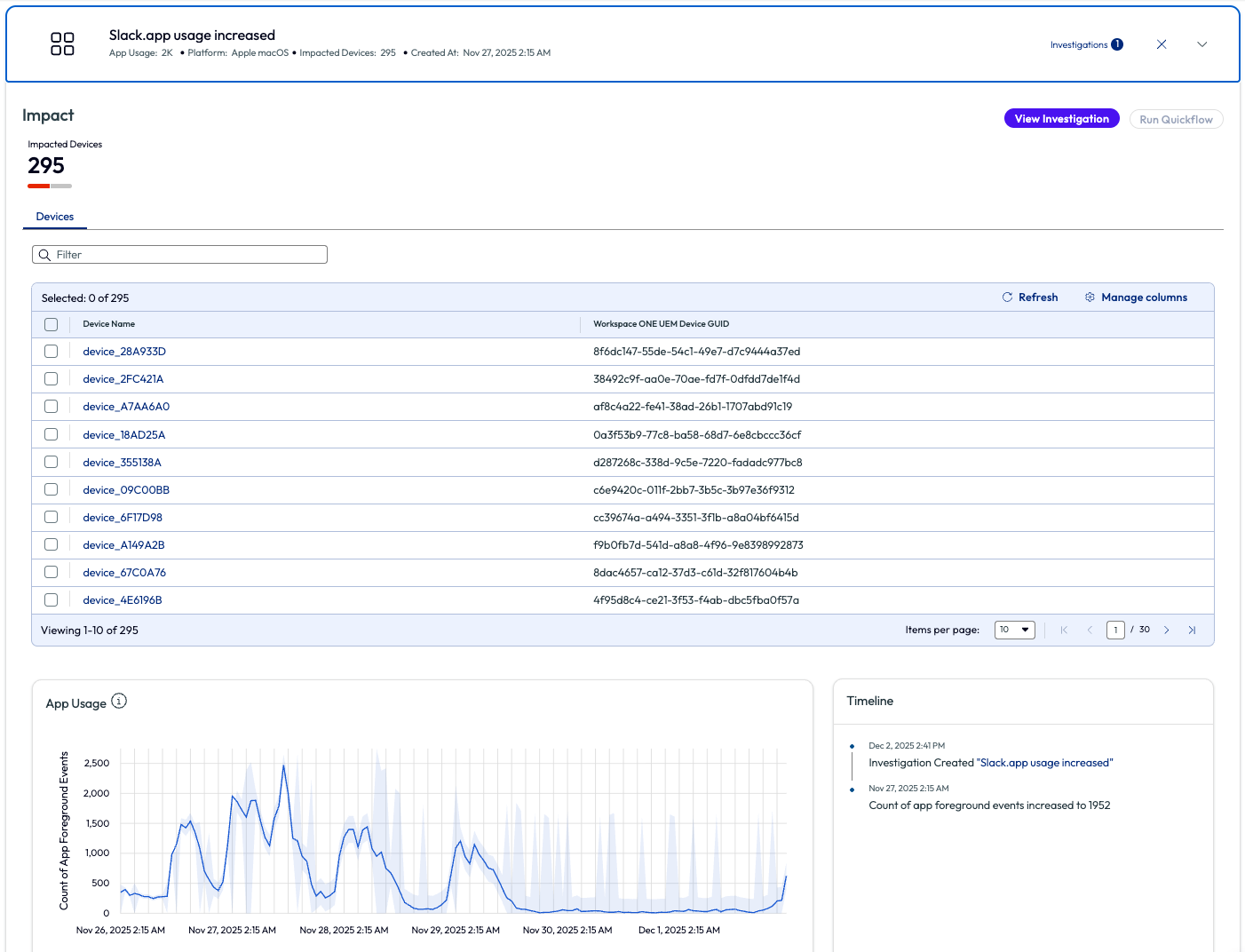Sort by Device Name column header
1245x952 pixels.
109,324
